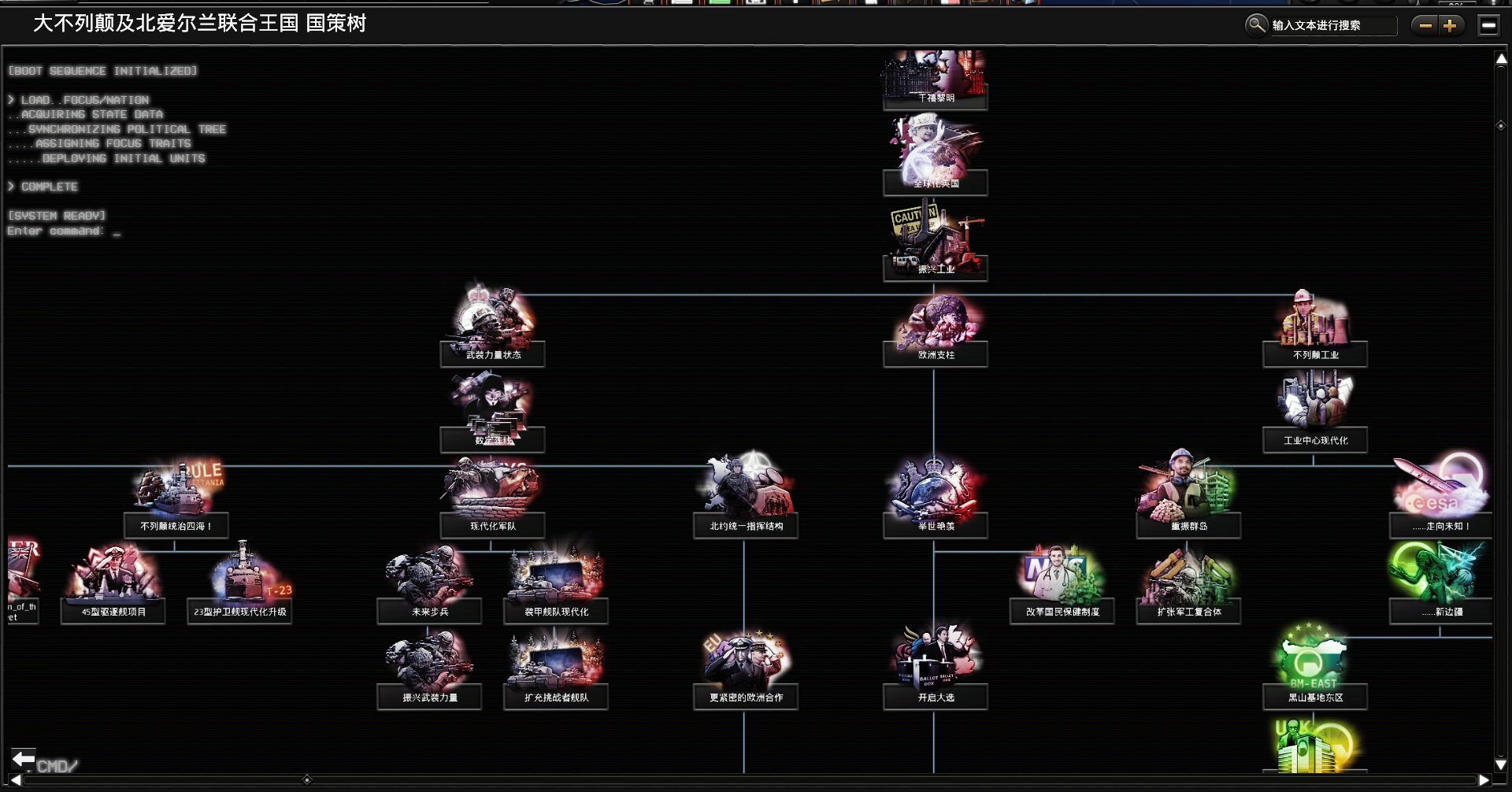Zoom in with the plus button
1512x792 pixels.
coord(1450,25)
